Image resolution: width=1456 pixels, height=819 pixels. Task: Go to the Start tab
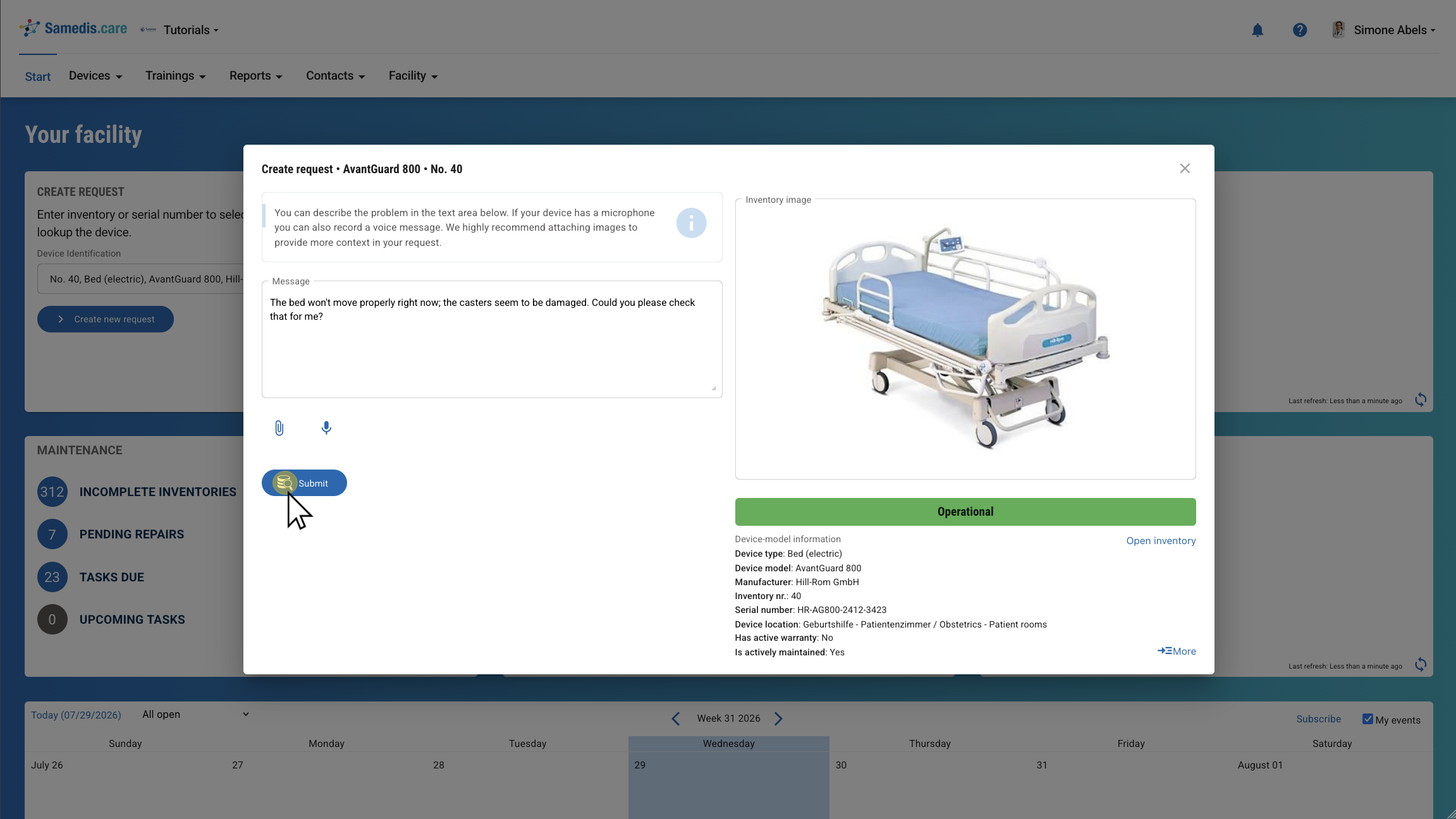[38, 76]
